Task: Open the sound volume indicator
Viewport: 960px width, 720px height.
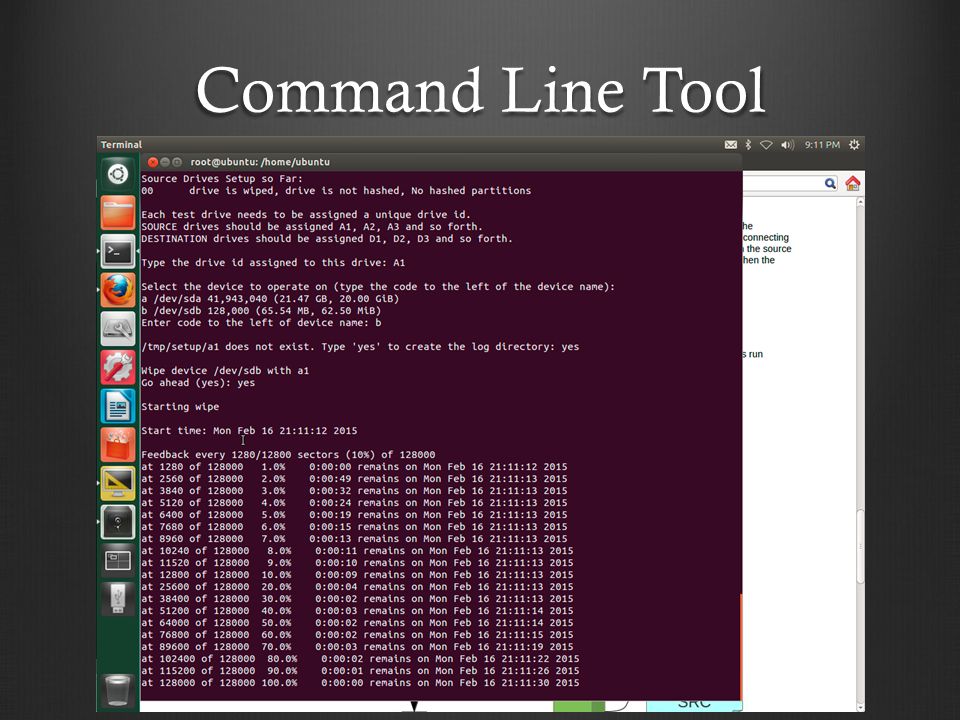Action: pyautogui.click(x=787, y=145)
